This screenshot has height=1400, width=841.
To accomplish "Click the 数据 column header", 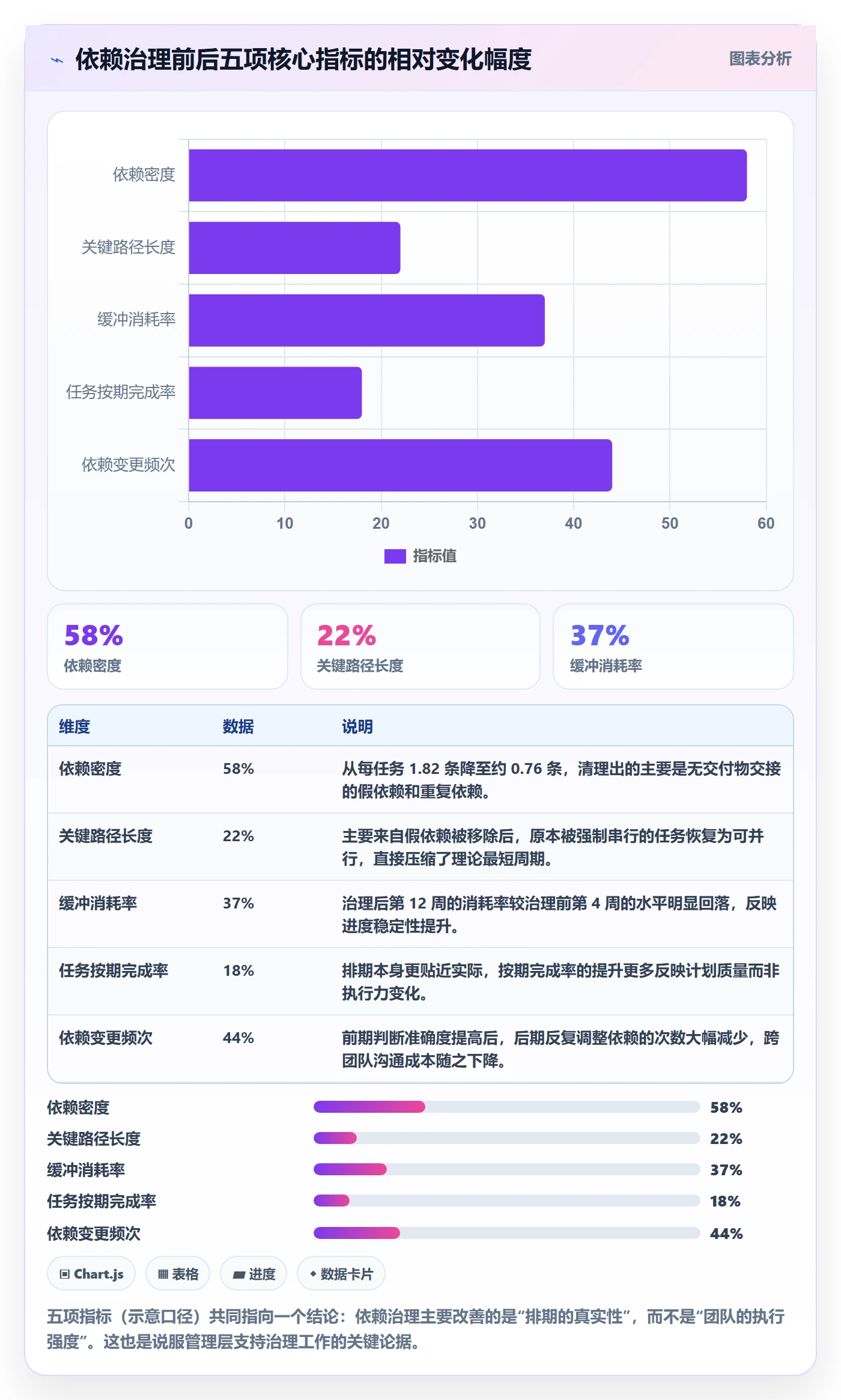I will tap(238, 726).
